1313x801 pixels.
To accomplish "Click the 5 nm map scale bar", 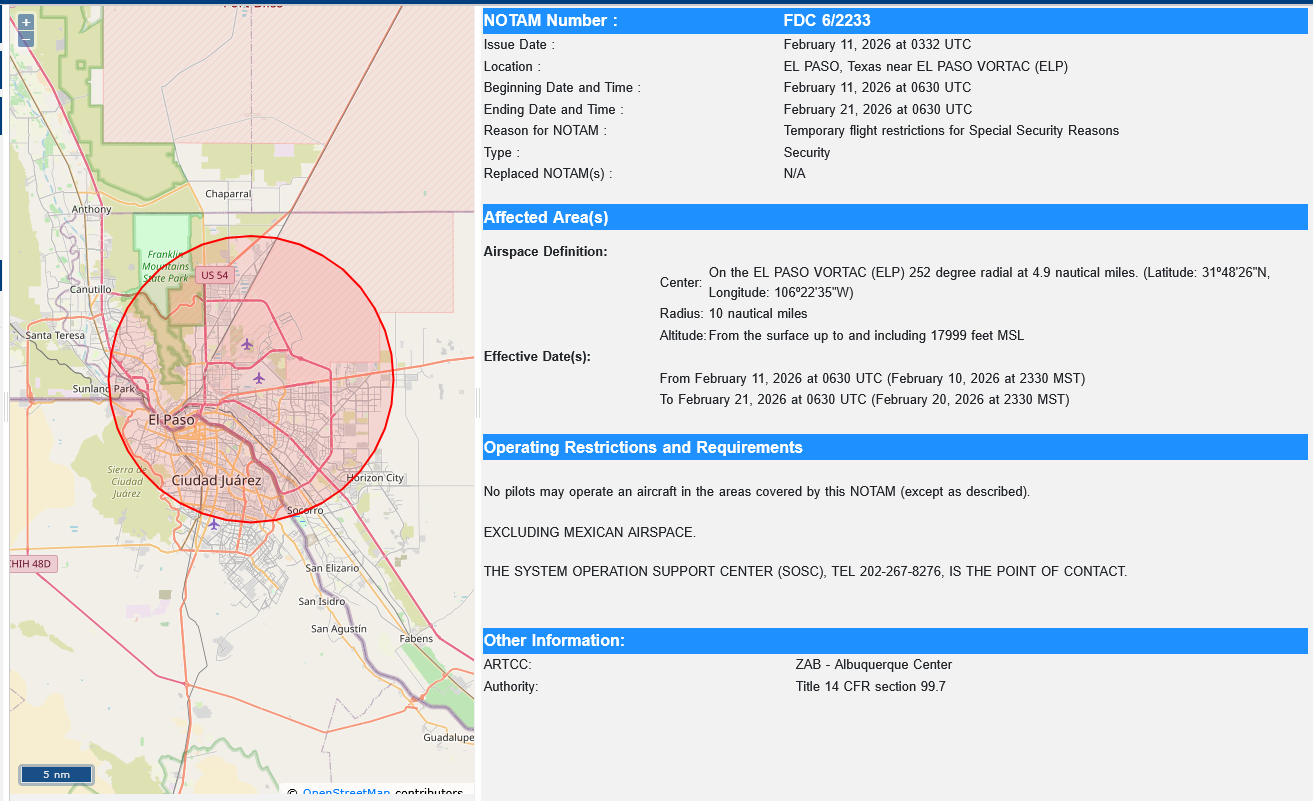I will (x=56, y=774).
